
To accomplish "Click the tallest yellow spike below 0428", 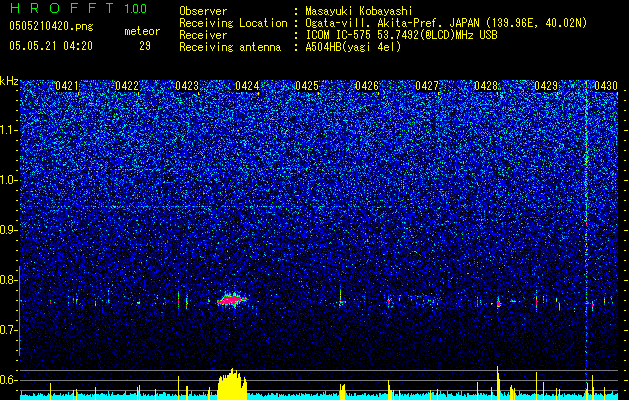I will pyautogui.click(x=497, y=383).
